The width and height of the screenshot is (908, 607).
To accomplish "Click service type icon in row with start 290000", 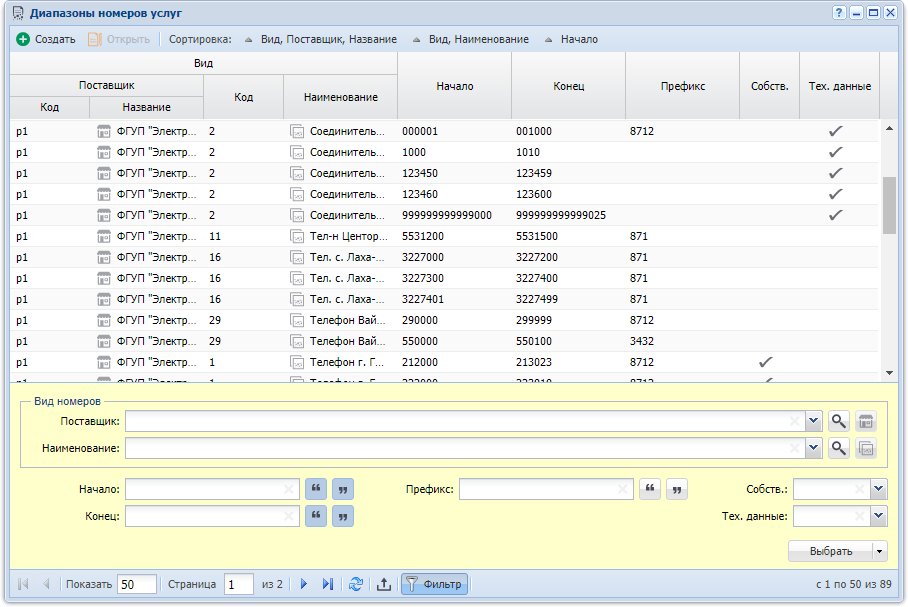I will point(297,320).
